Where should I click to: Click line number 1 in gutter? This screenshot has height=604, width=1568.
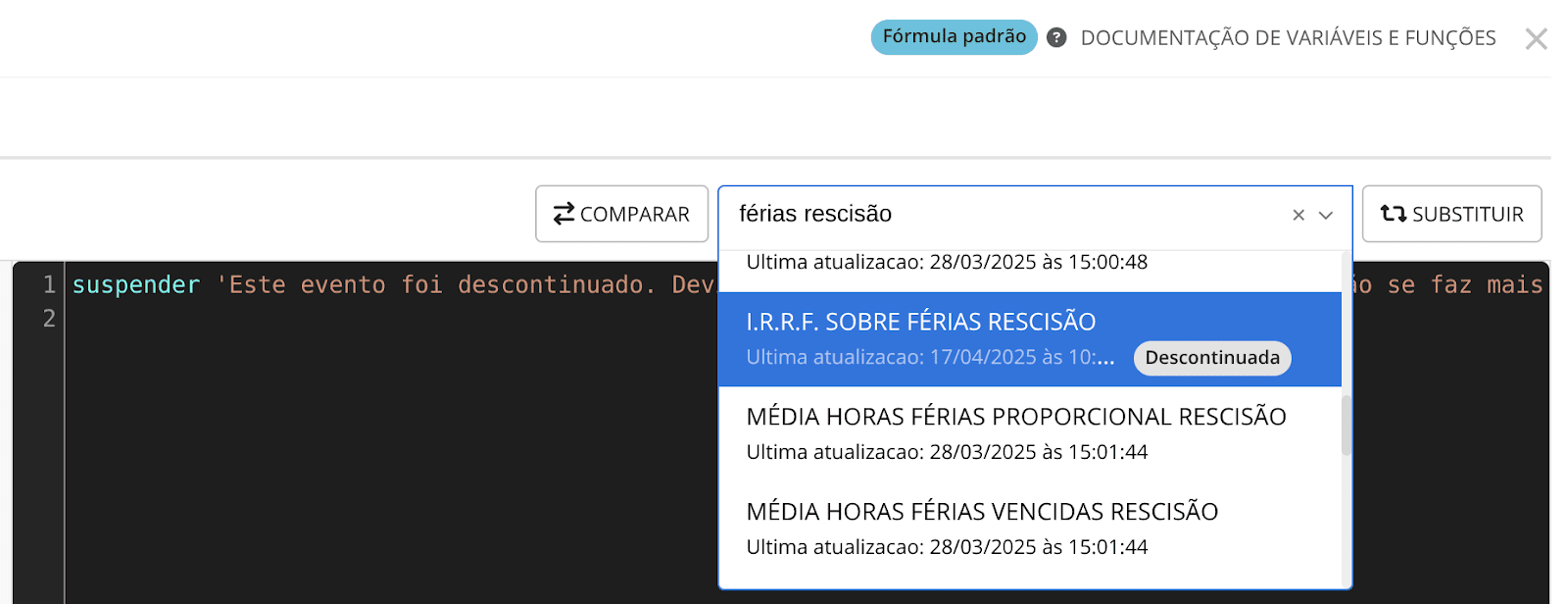(x=48, y=285)
